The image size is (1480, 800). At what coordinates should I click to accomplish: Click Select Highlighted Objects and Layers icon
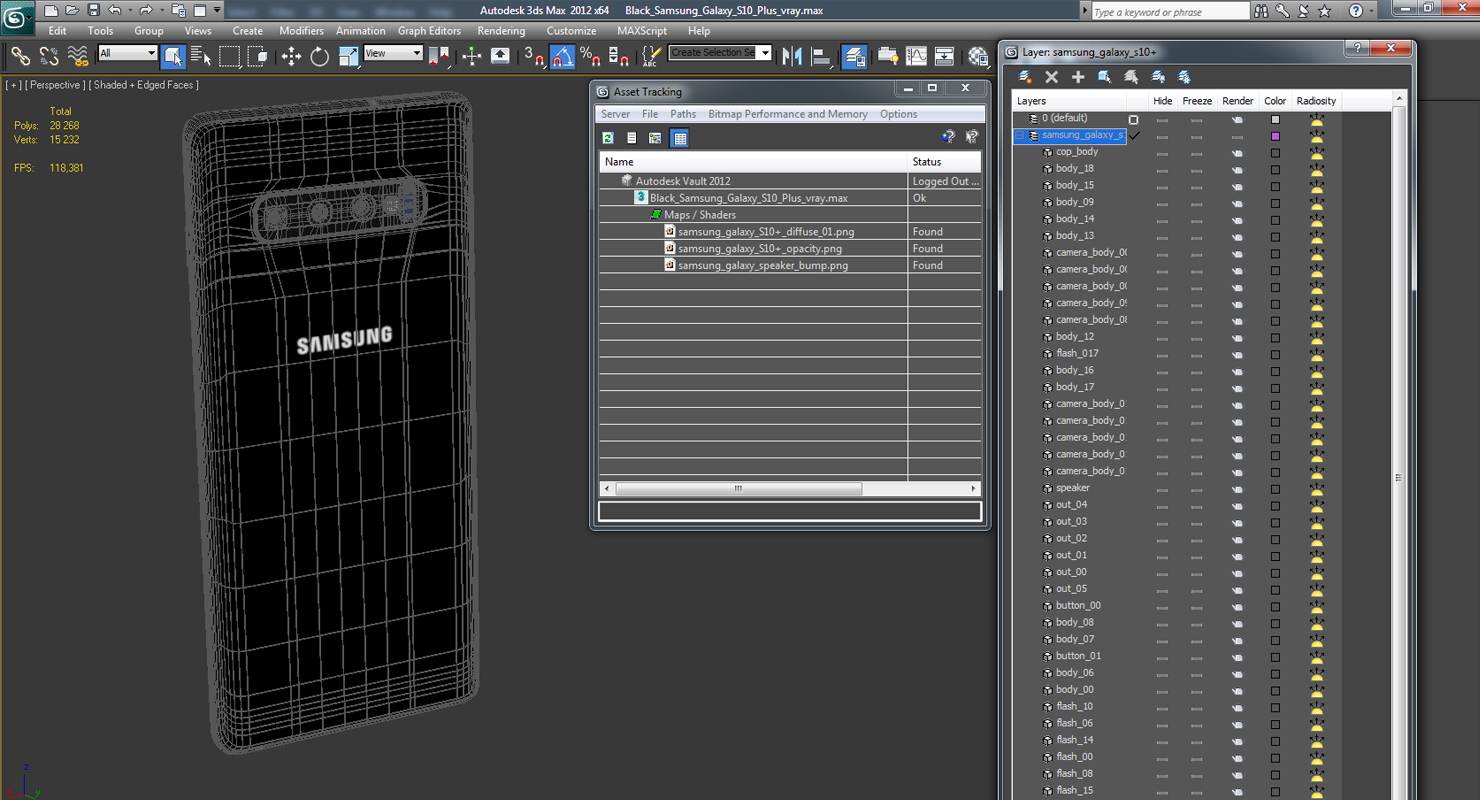1105,77
